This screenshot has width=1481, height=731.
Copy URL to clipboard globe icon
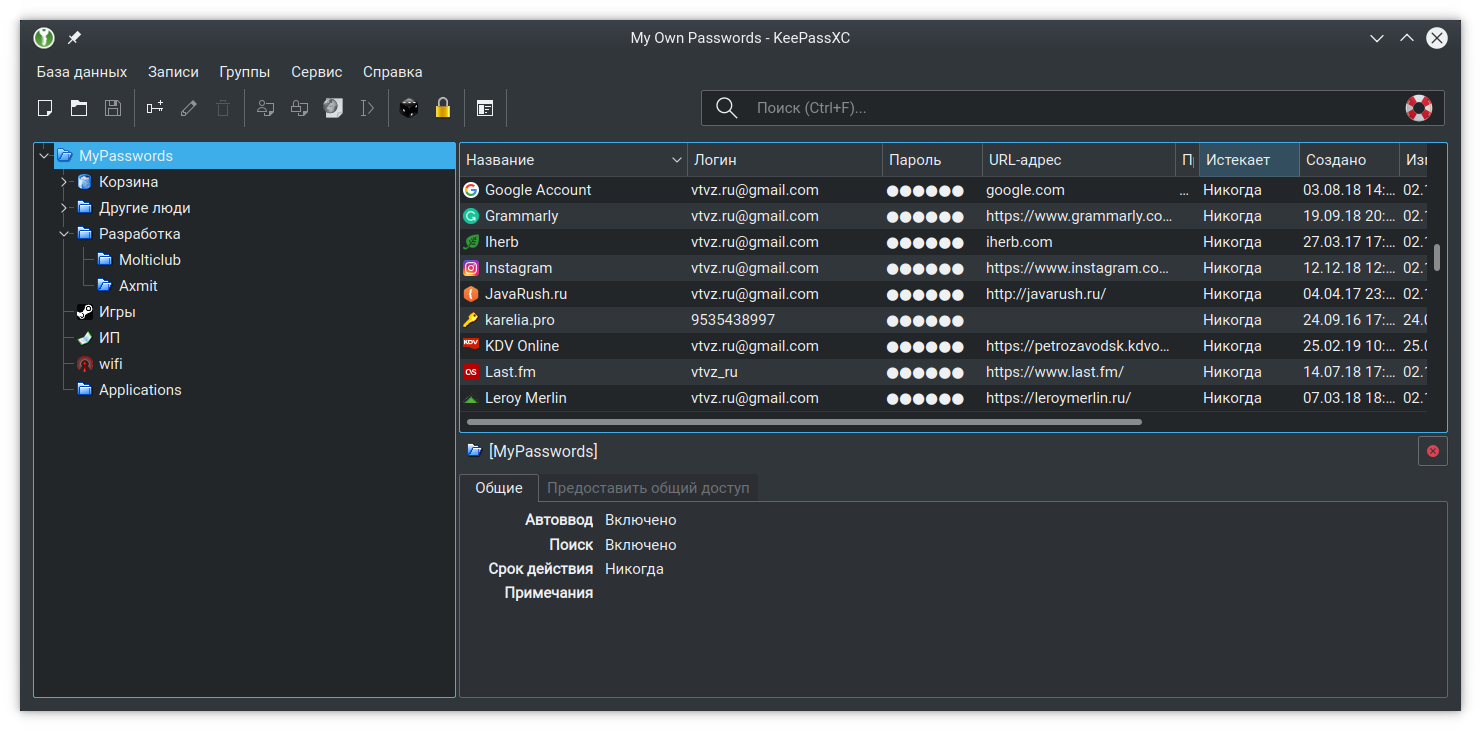[x=333, y=108]
